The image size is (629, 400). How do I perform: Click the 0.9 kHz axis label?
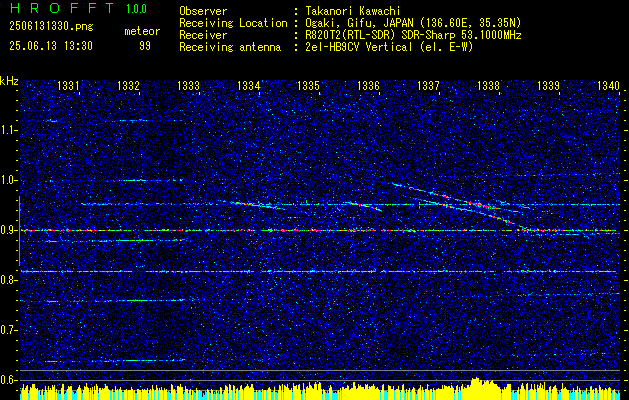pyautogui.click(x=7, y=230)
